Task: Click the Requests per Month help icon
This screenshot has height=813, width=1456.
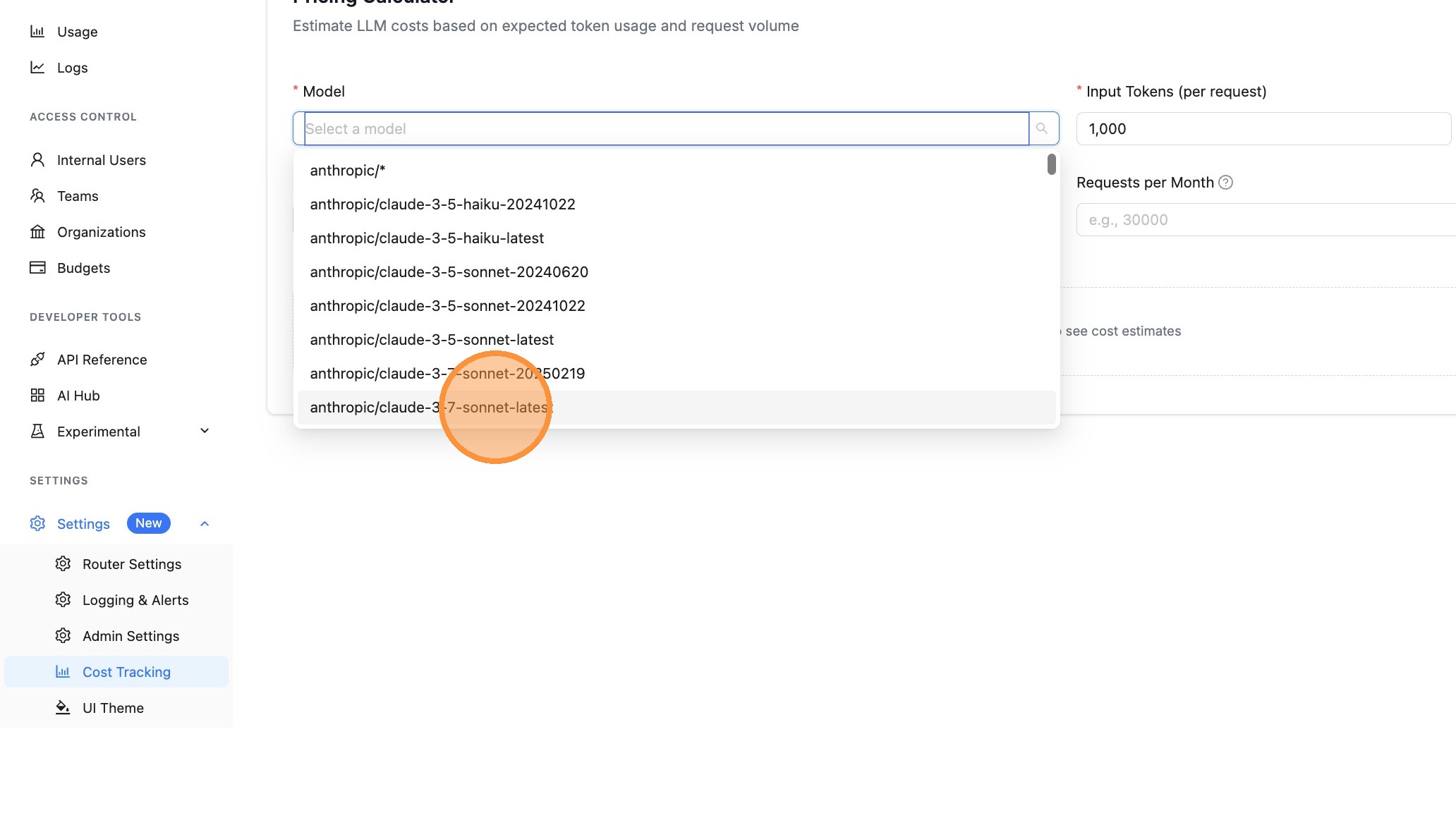Action: pos(1226,183)
